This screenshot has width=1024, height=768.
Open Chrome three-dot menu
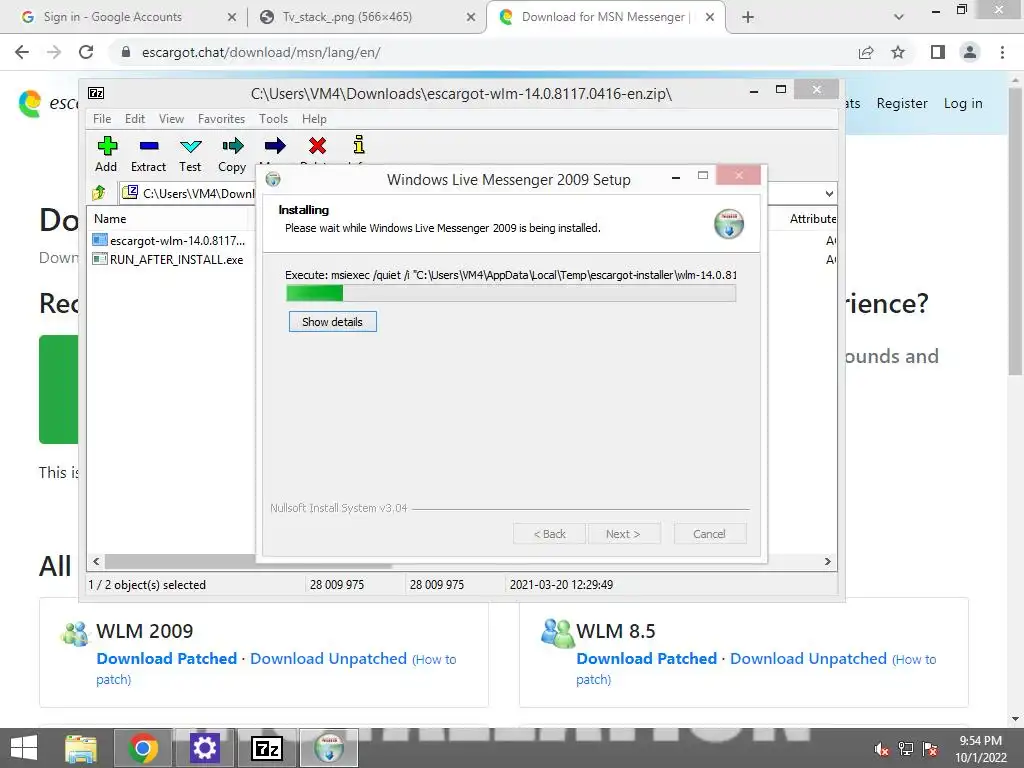pos(1002,52)
